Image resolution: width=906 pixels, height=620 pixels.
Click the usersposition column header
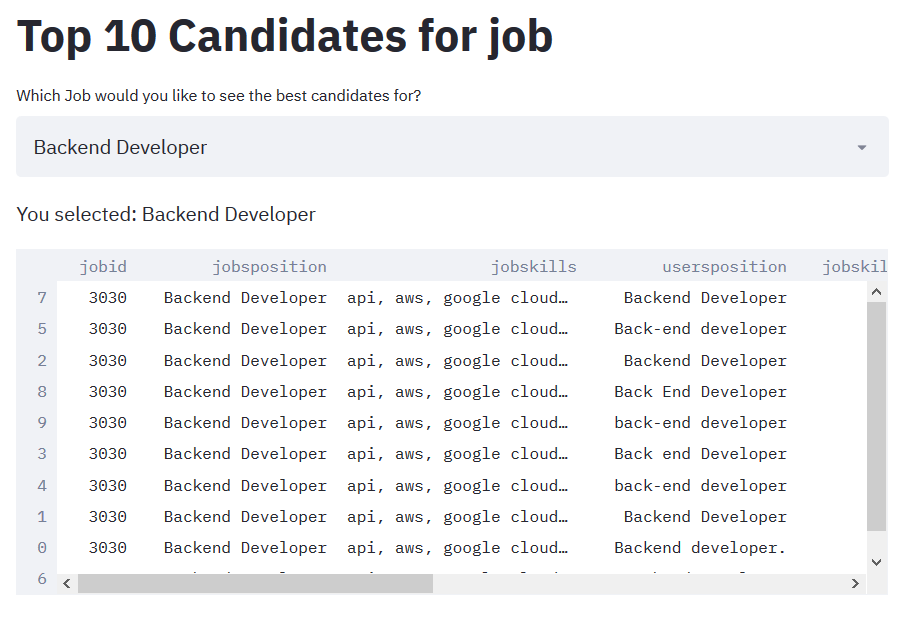[724, 266]
